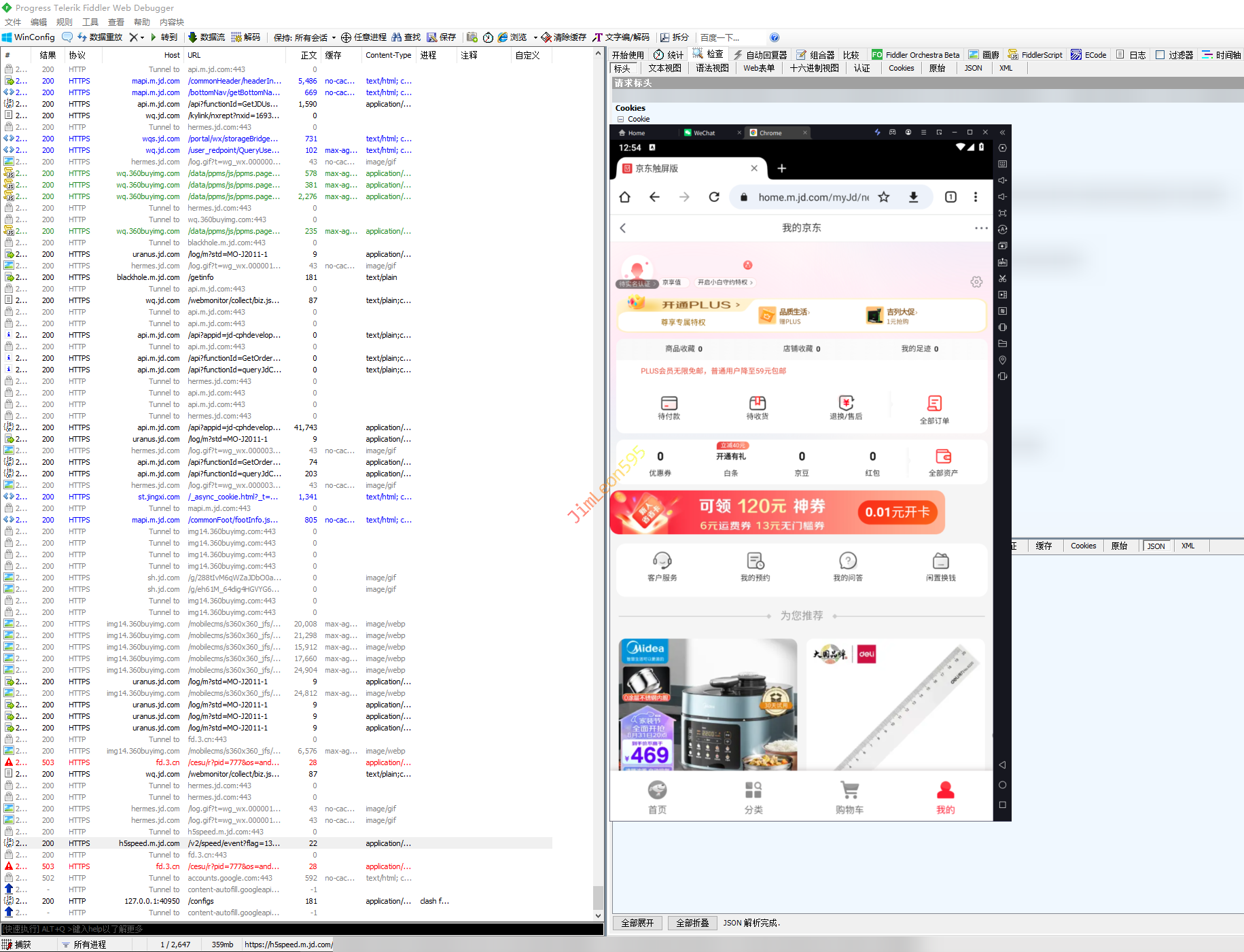
Task: Toggle the 解码 decode option
Action: 245,37
